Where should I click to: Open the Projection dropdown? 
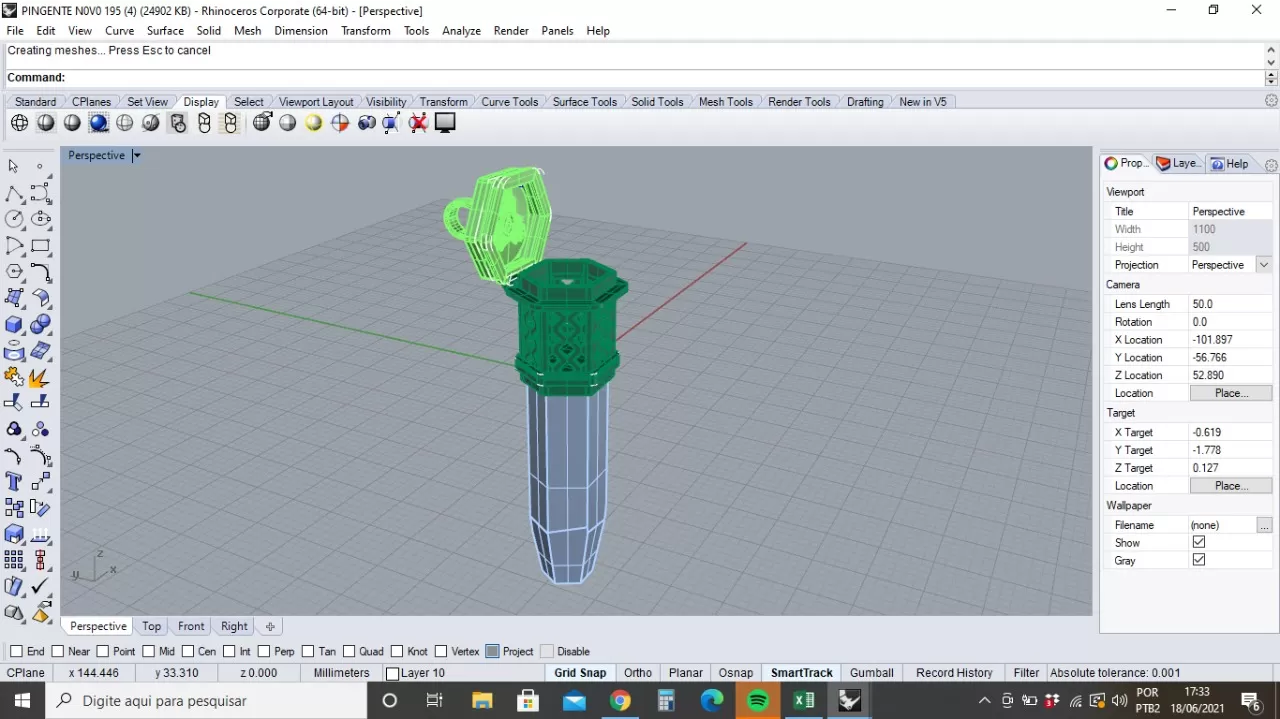1264,265
